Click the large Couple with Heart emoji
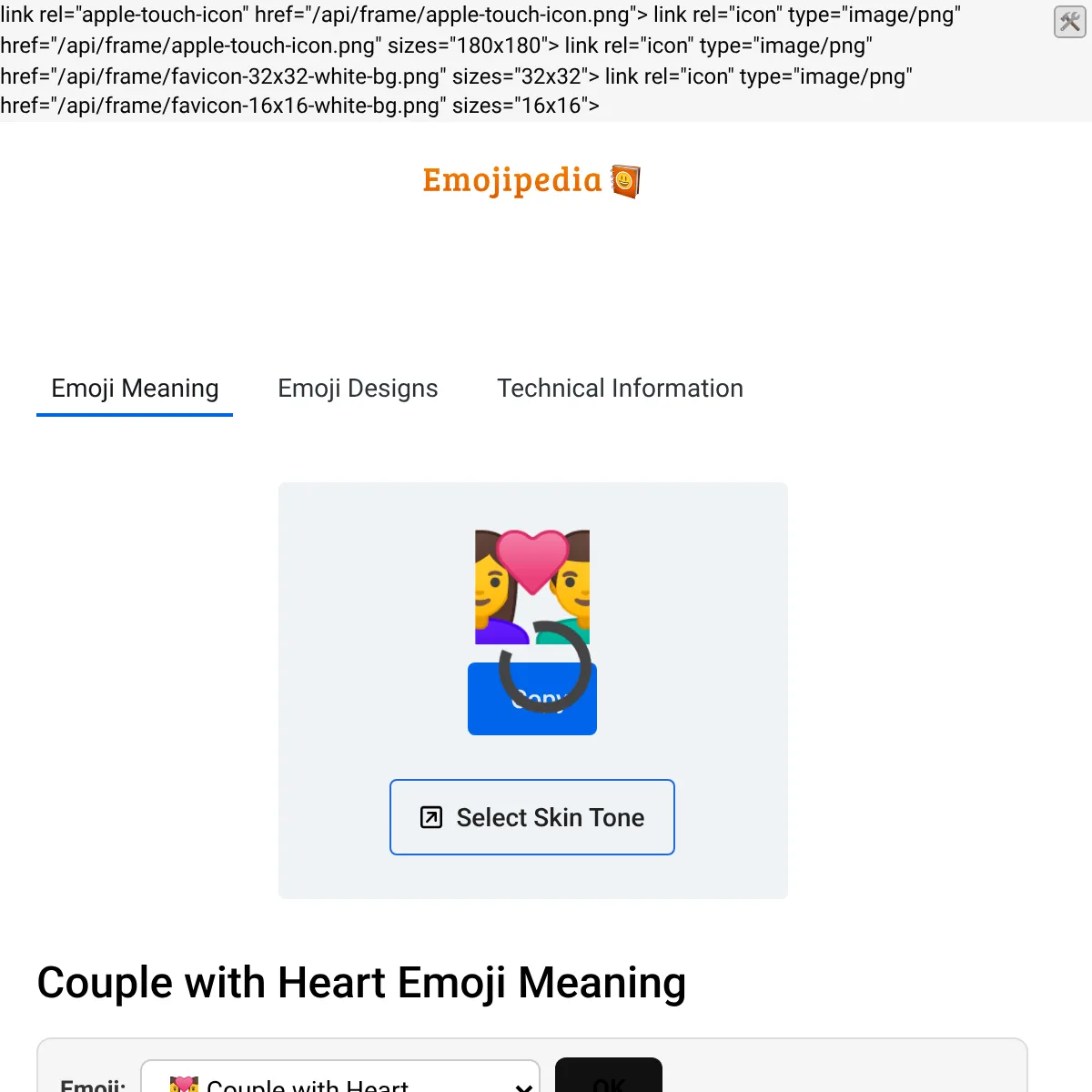The image size is (1092, 1092). click(532, 587)
